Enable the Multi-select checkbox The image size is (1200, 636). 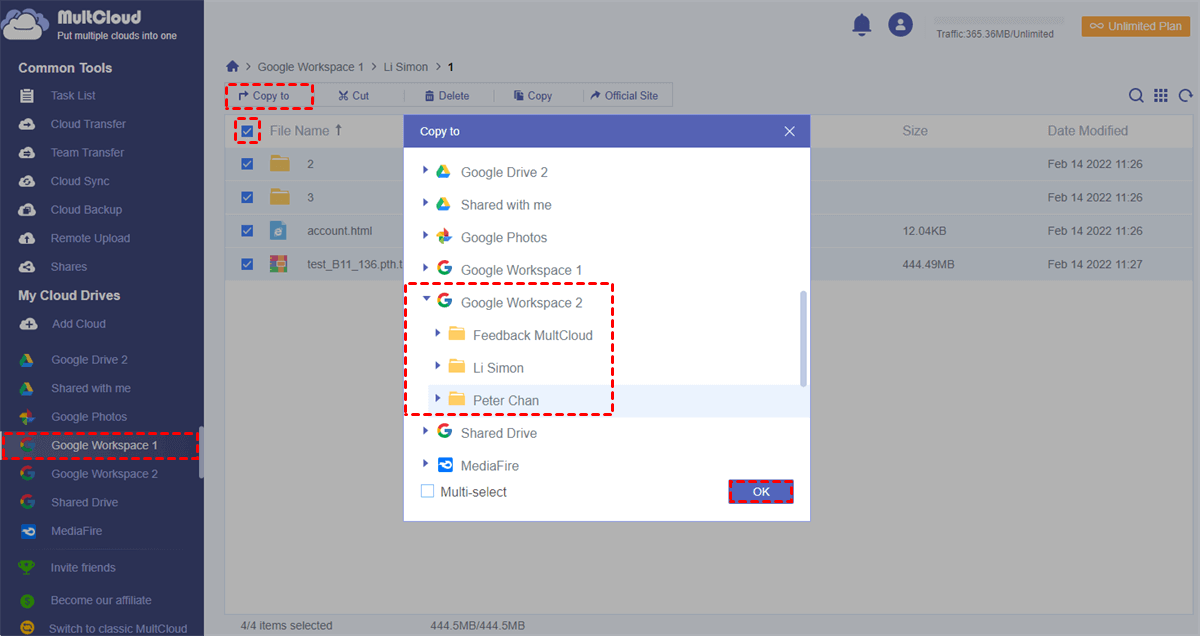427,492
